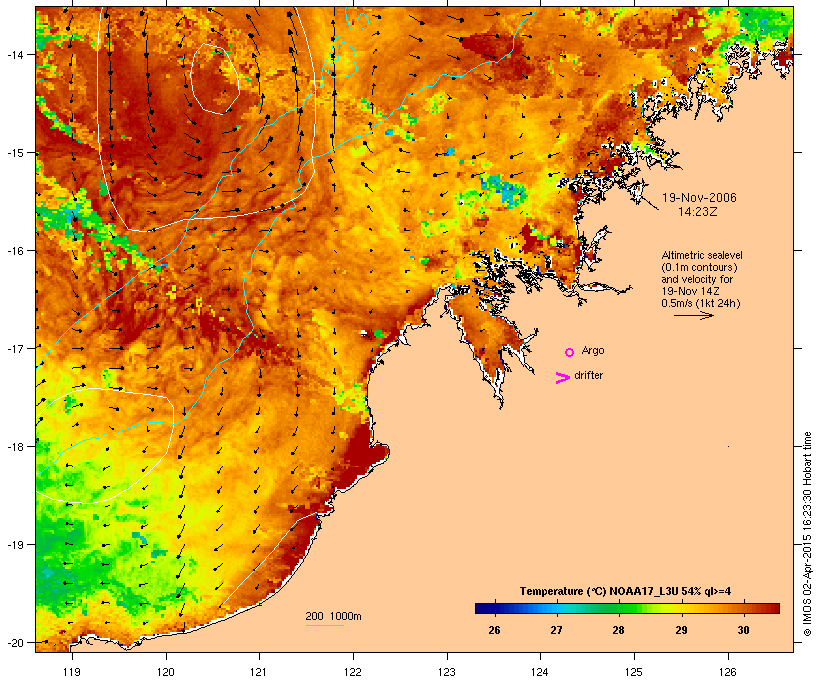Click the longitude axis label '120'
This screenshot has width=820, height=680.
166,672
